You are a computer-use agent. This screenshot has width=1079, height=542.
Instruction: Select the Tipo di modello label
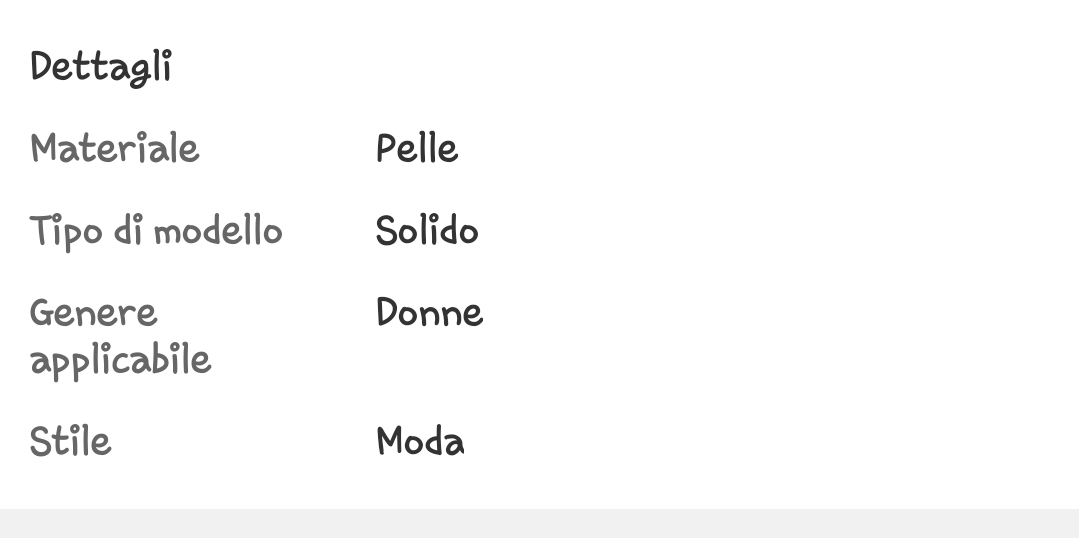coord(156,231)
